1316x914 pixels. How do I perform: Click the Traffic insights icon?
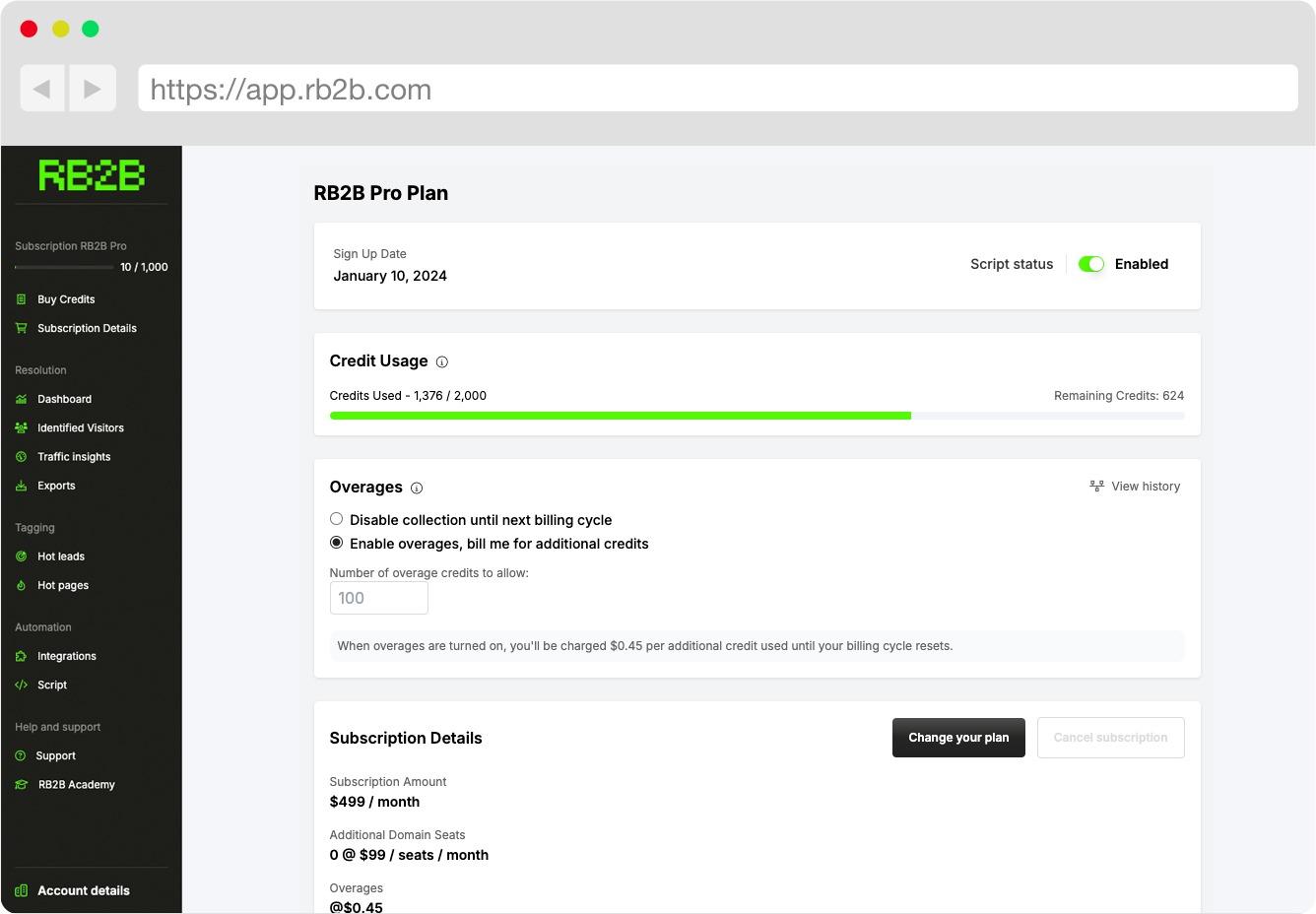click(22, 457)
